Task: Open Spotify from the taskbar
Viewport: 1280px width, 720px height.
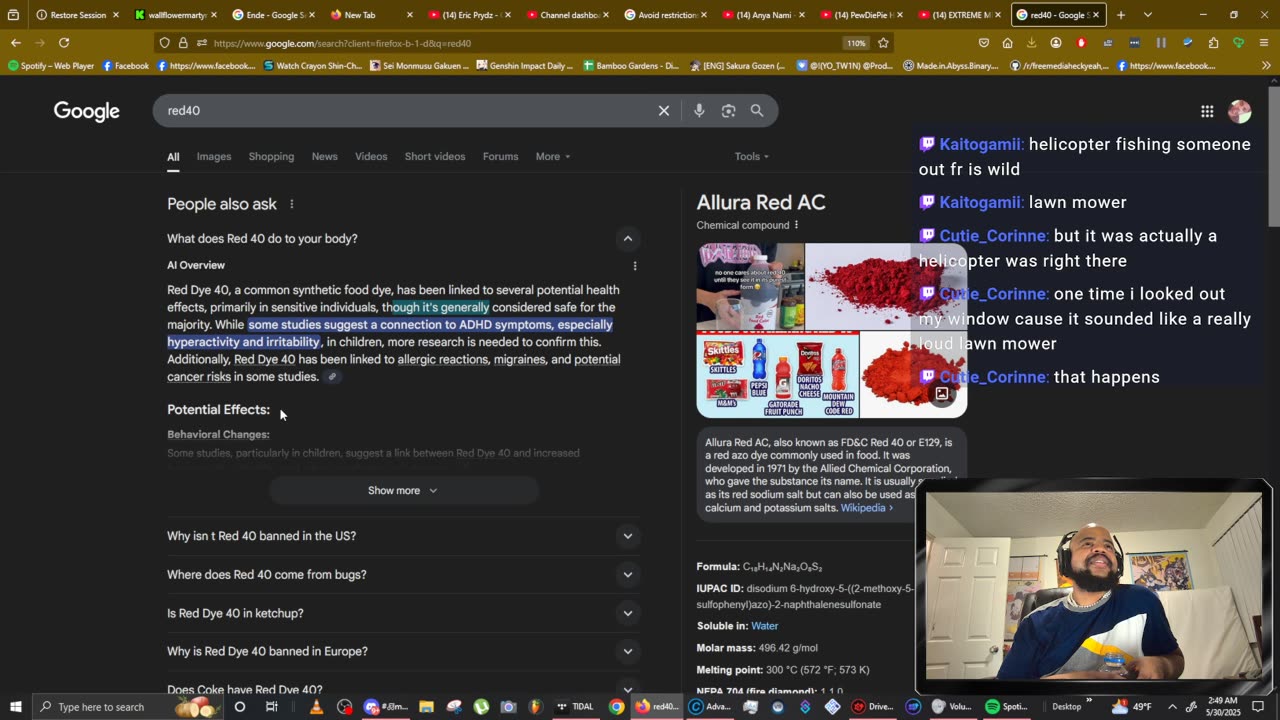Action: (x=1005, y=707)
